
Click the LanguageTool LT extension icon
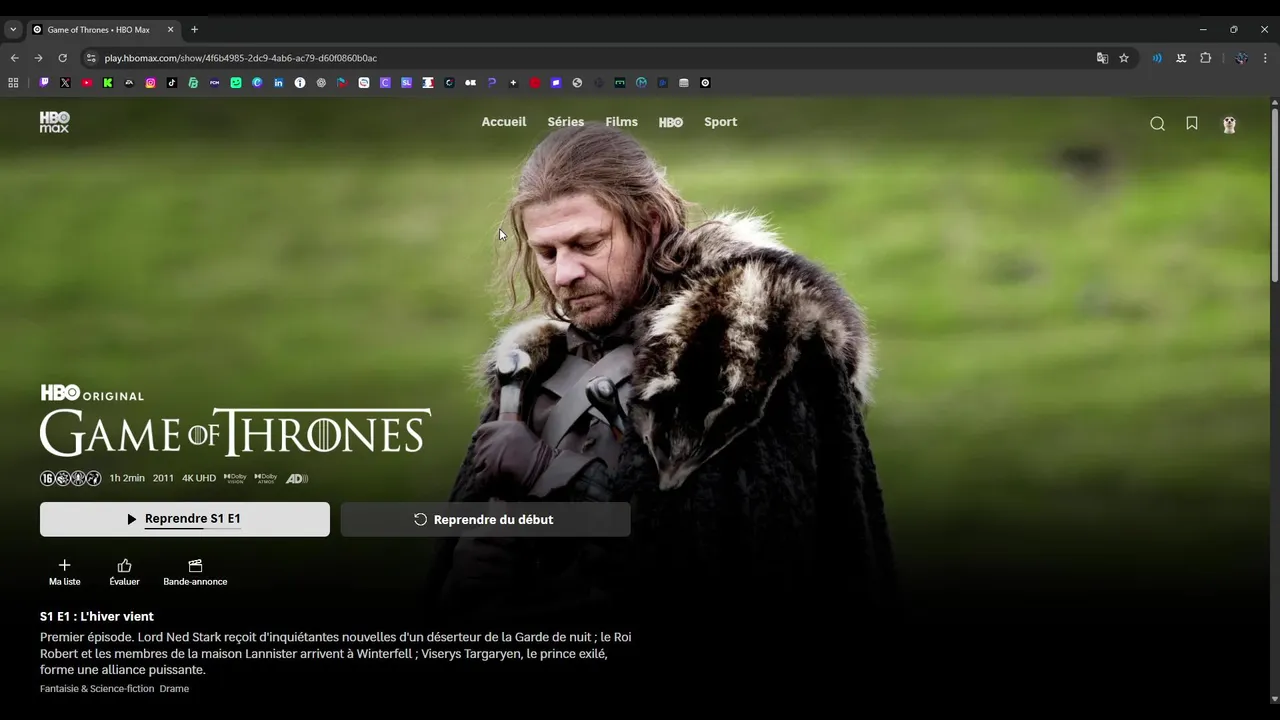click(x=1181, y=58)
